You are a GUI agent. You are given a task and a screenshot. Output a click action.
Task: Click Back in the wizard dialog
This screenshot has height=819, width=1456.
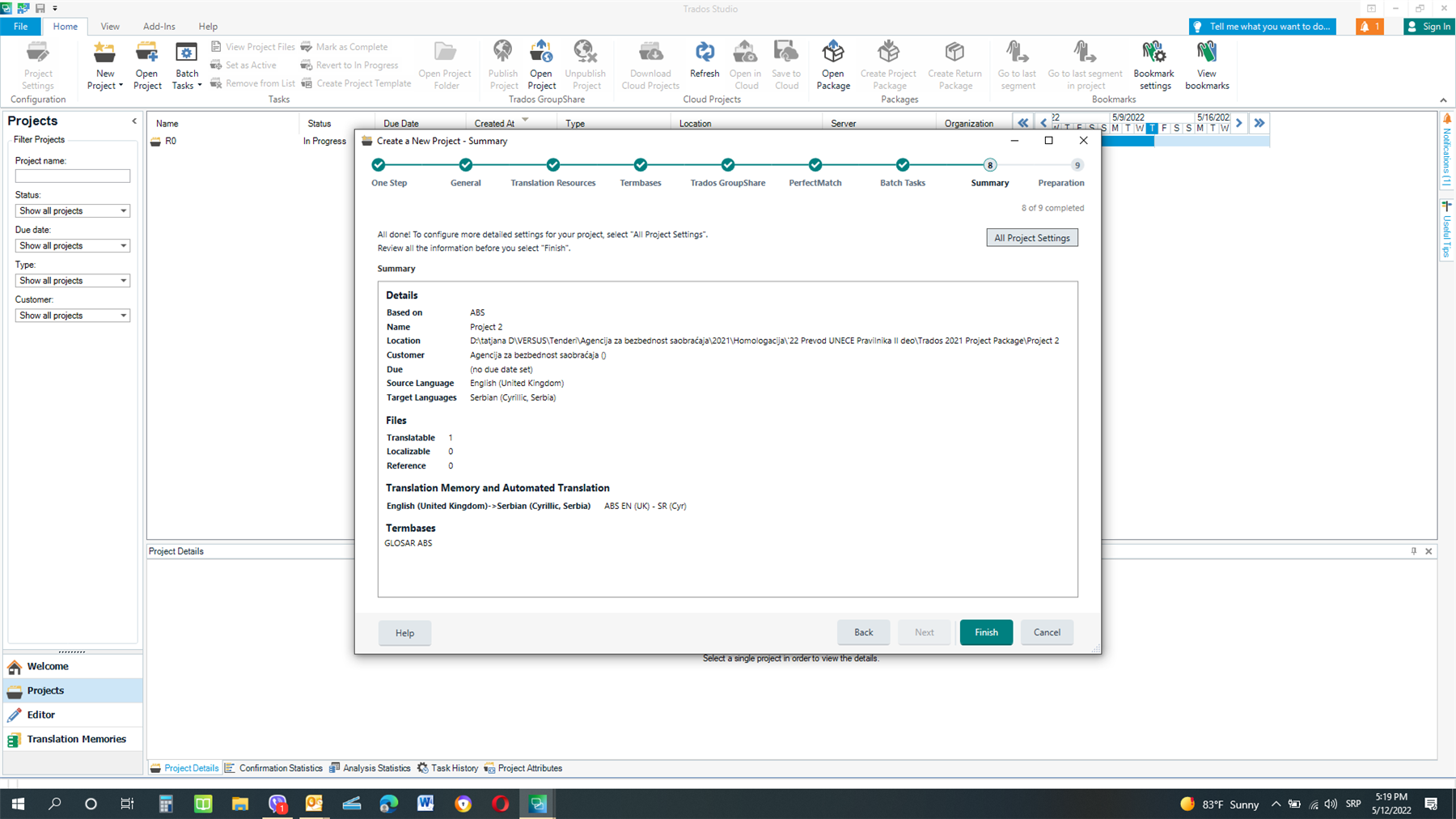(864, 632)
